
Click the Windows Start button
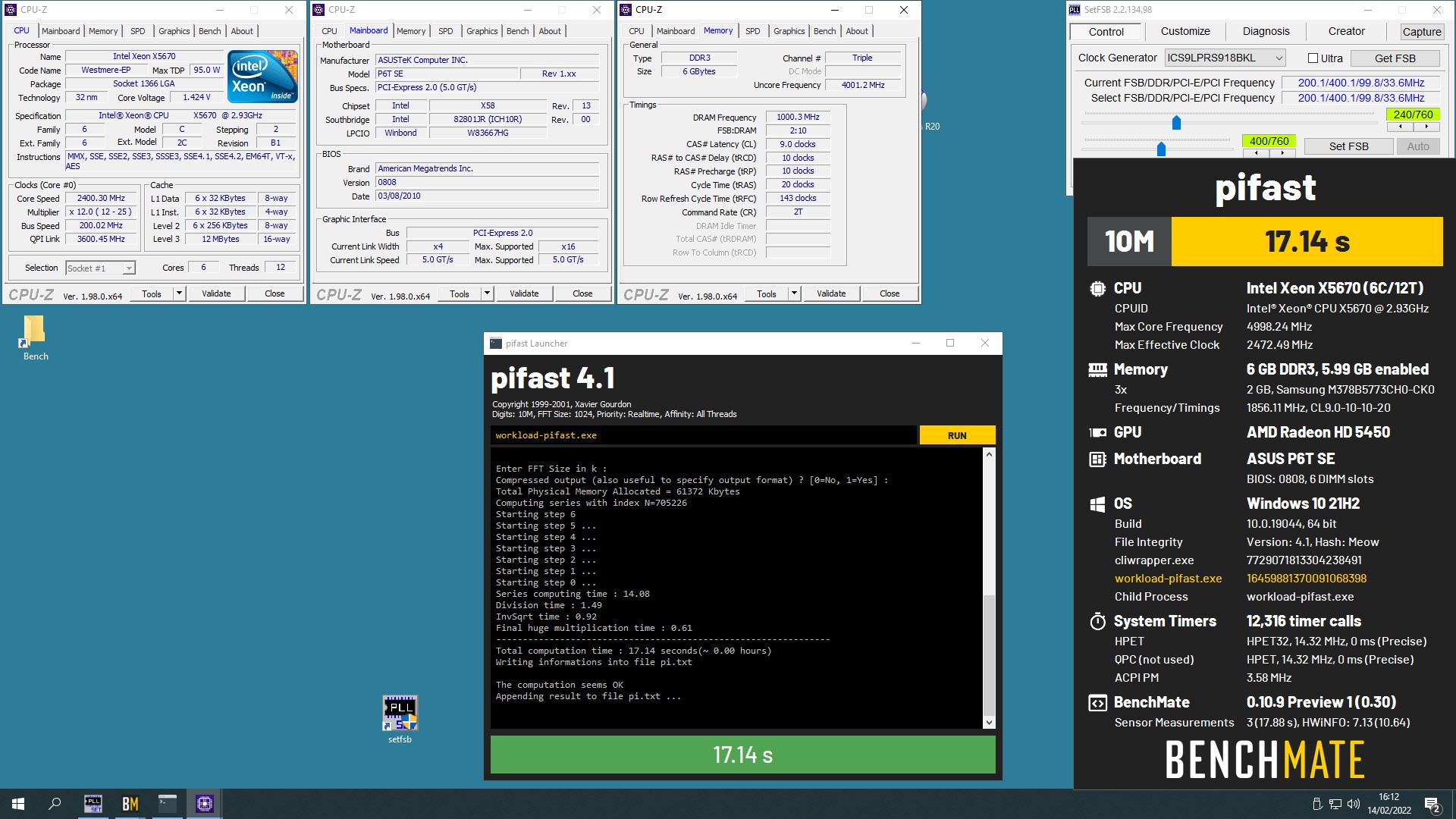pyautogui.click(x=18, y=804)
